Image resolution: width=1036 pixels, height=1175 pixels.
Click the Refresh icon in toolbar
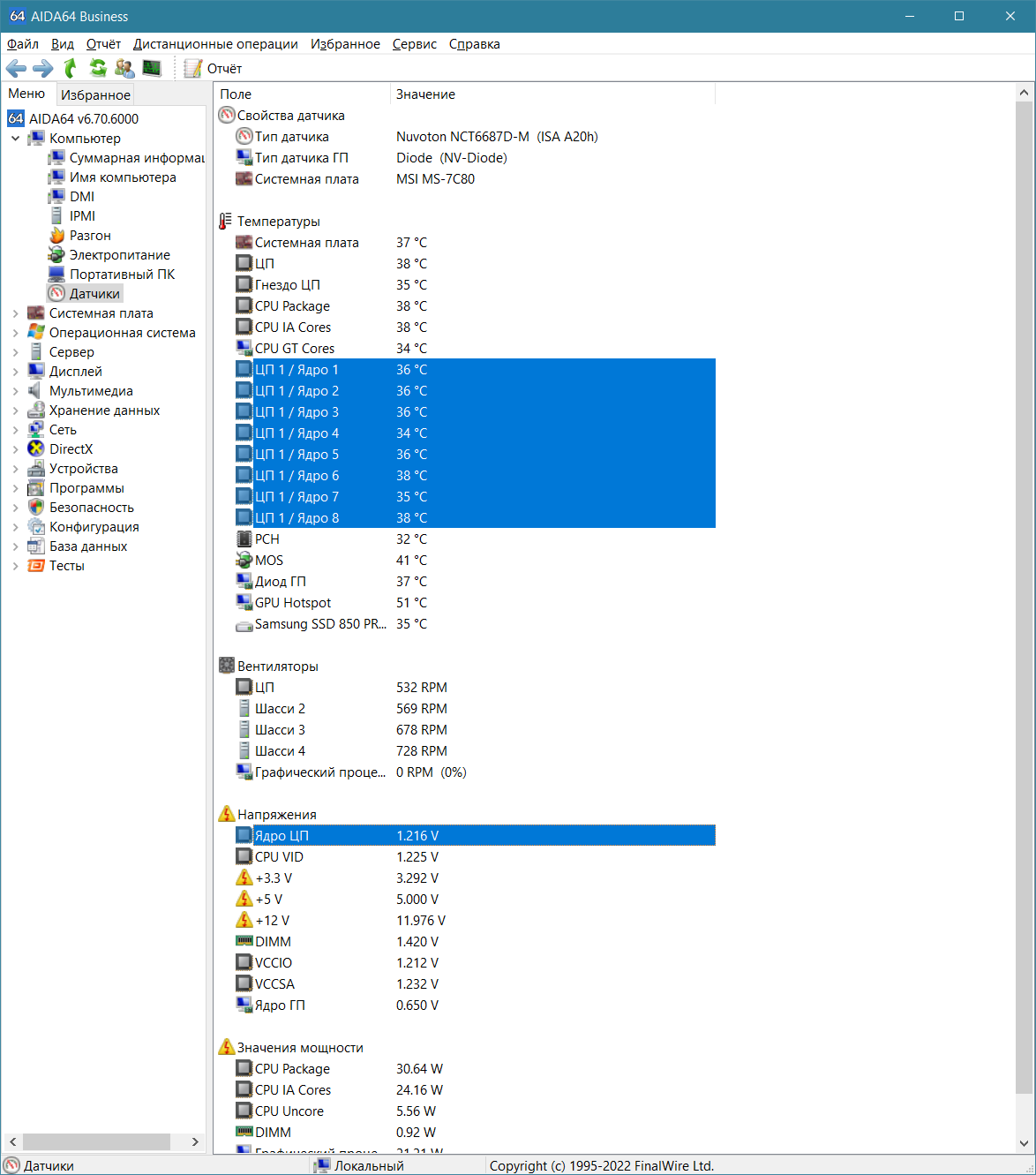(x=98, y=68)
